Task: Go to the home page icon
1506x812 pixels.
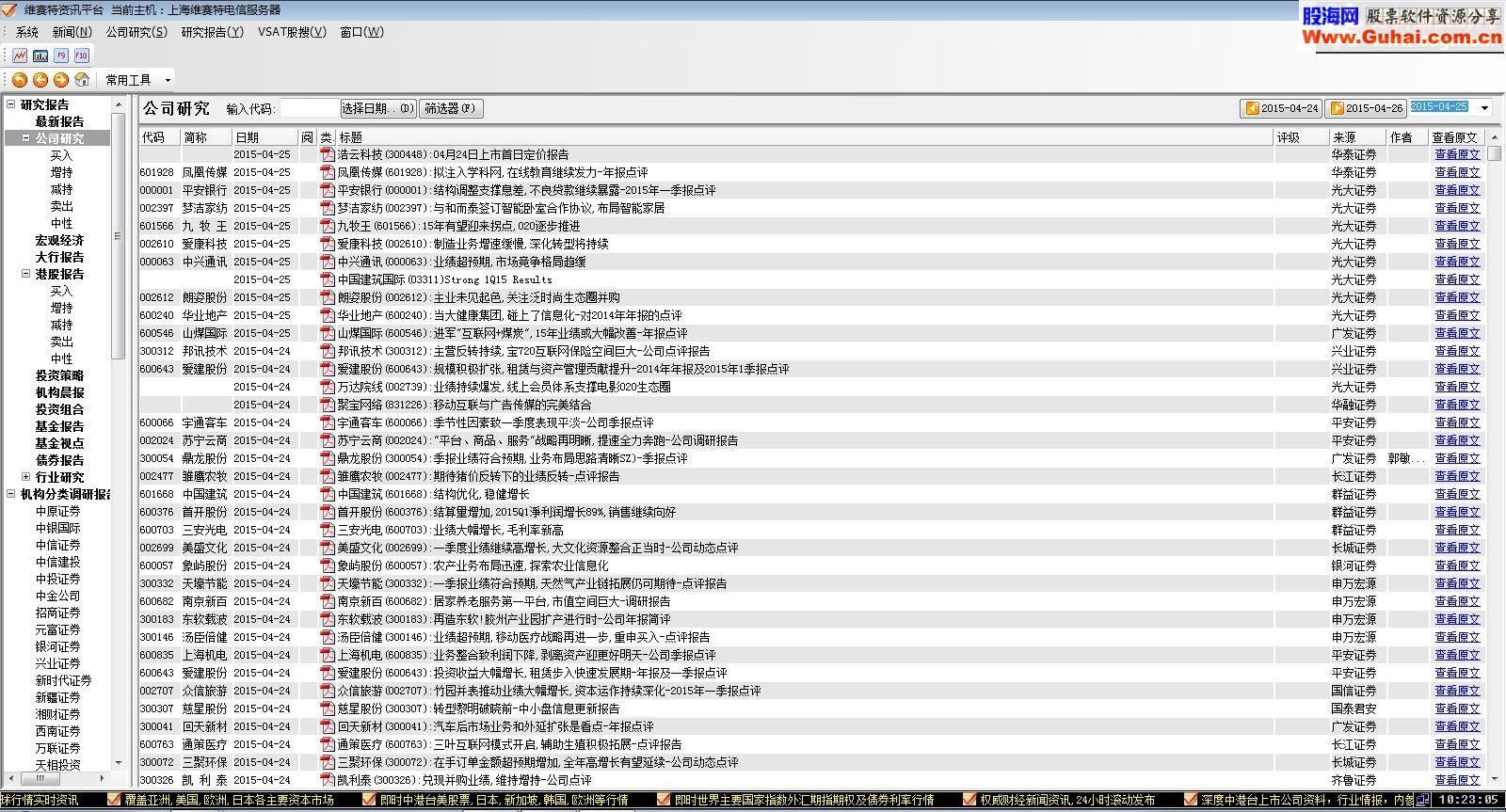Action: point(82,80)
